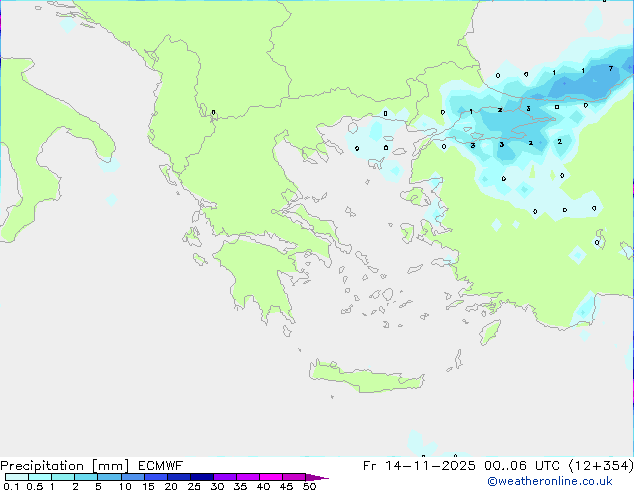
Task: Click the 0.1–0.5 mm palest legend swatch
Action: (17, 477)
